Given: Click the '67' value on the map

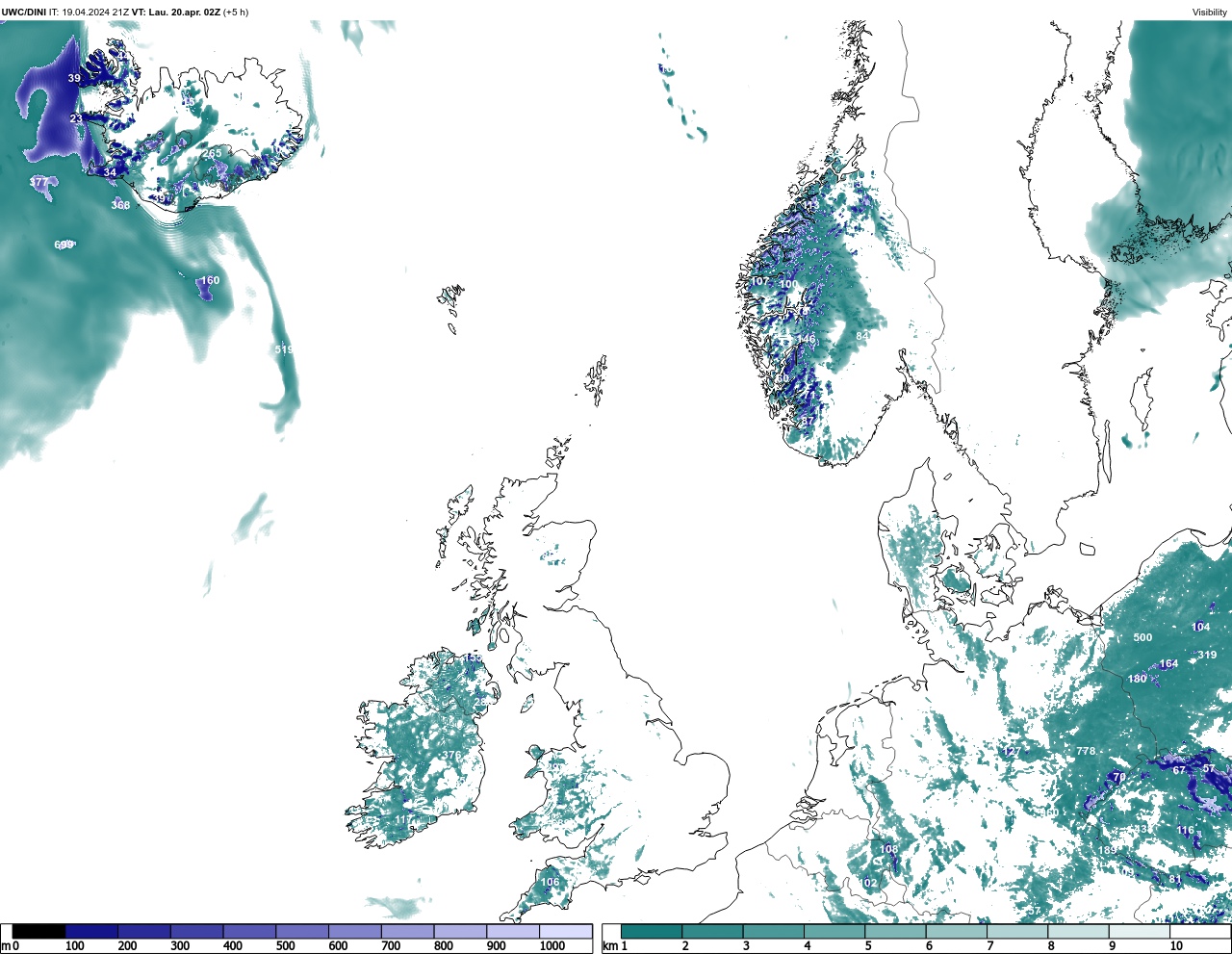Looking at the screenshot, I should (1179, 769).
